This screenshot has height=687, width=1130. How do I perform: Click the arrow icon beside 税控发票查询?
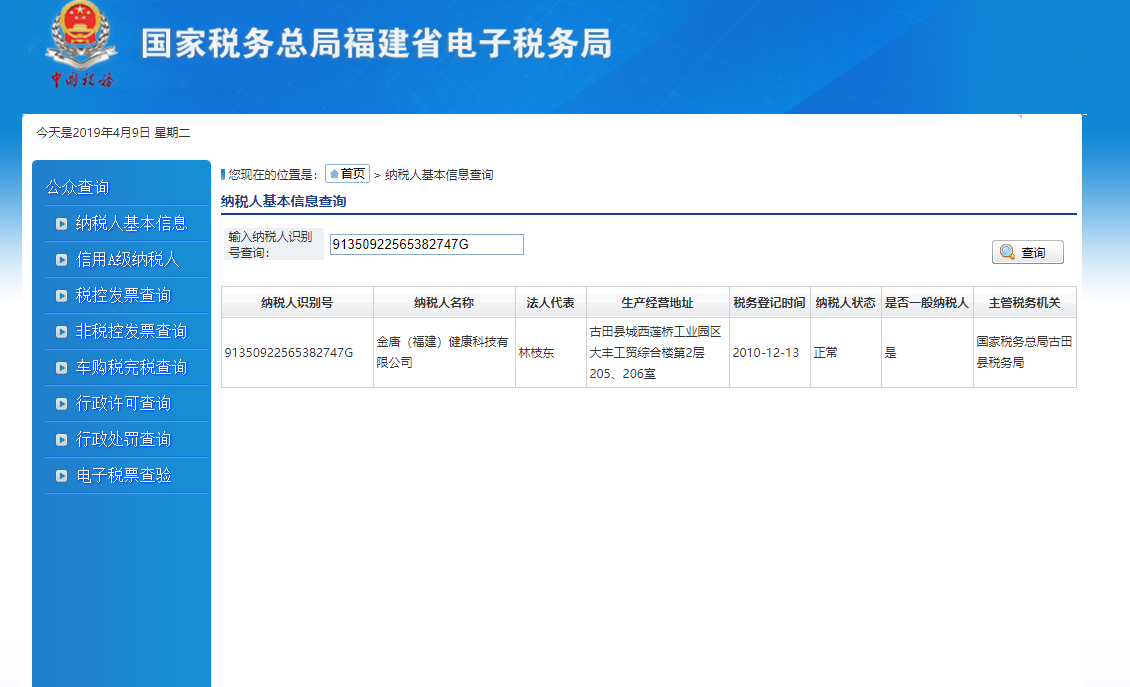point(62,296)
